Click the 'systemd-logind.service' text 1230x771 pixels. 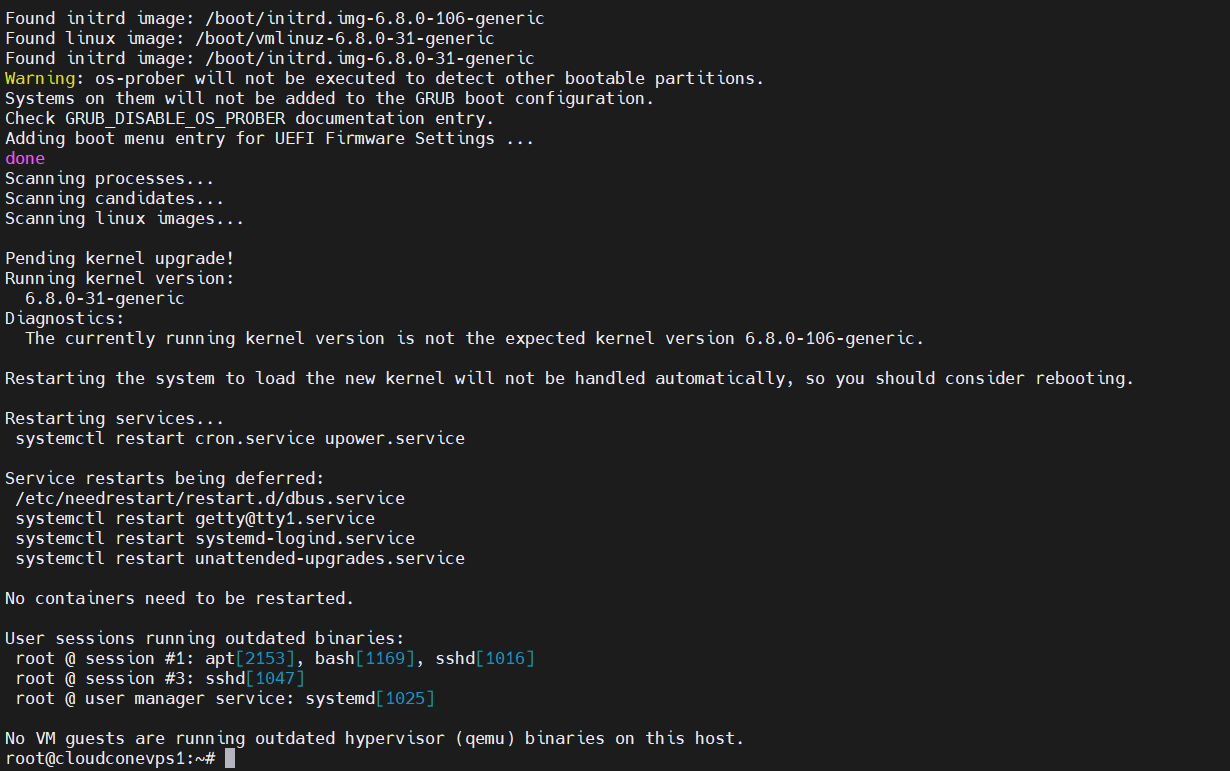(305, 538)
